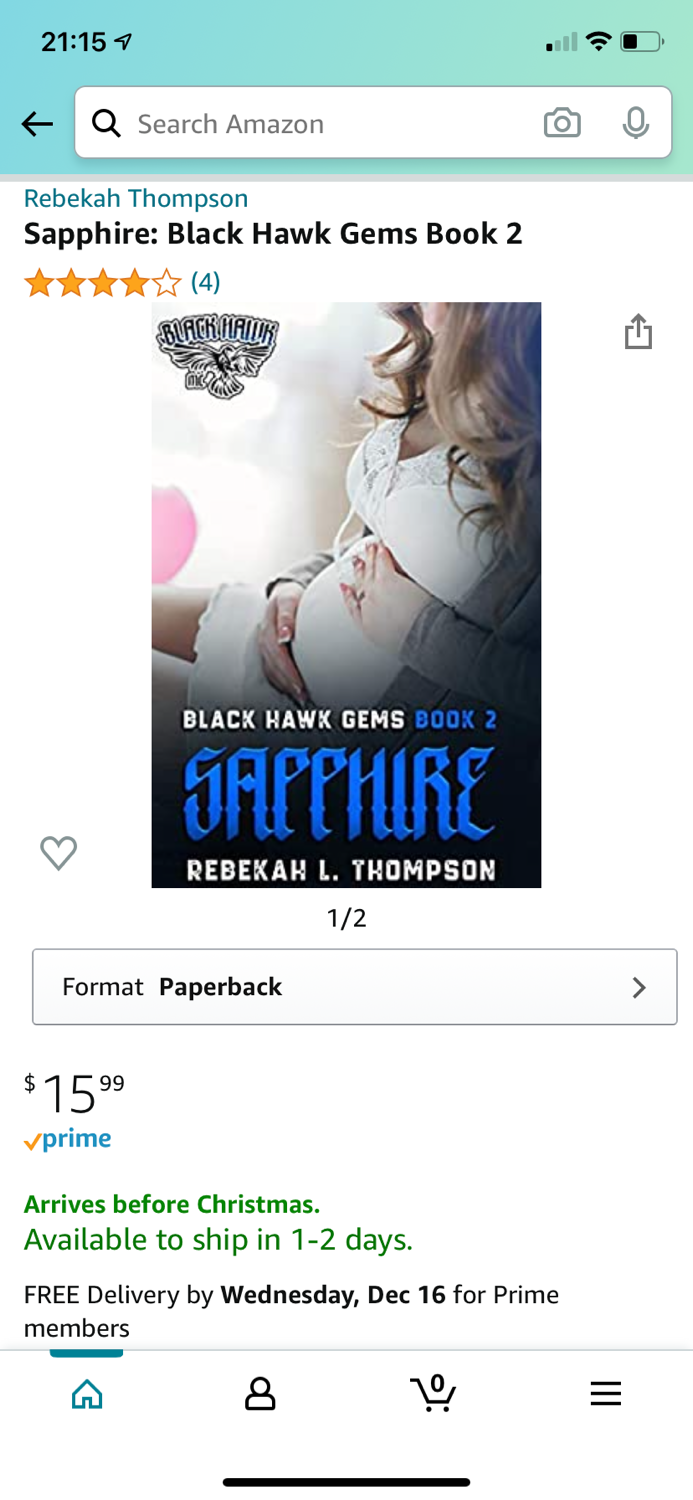The image size is (693, 1500).
Task: Tap the chevron on Format row
Action: pyautogui.click(x=639, y=988)
